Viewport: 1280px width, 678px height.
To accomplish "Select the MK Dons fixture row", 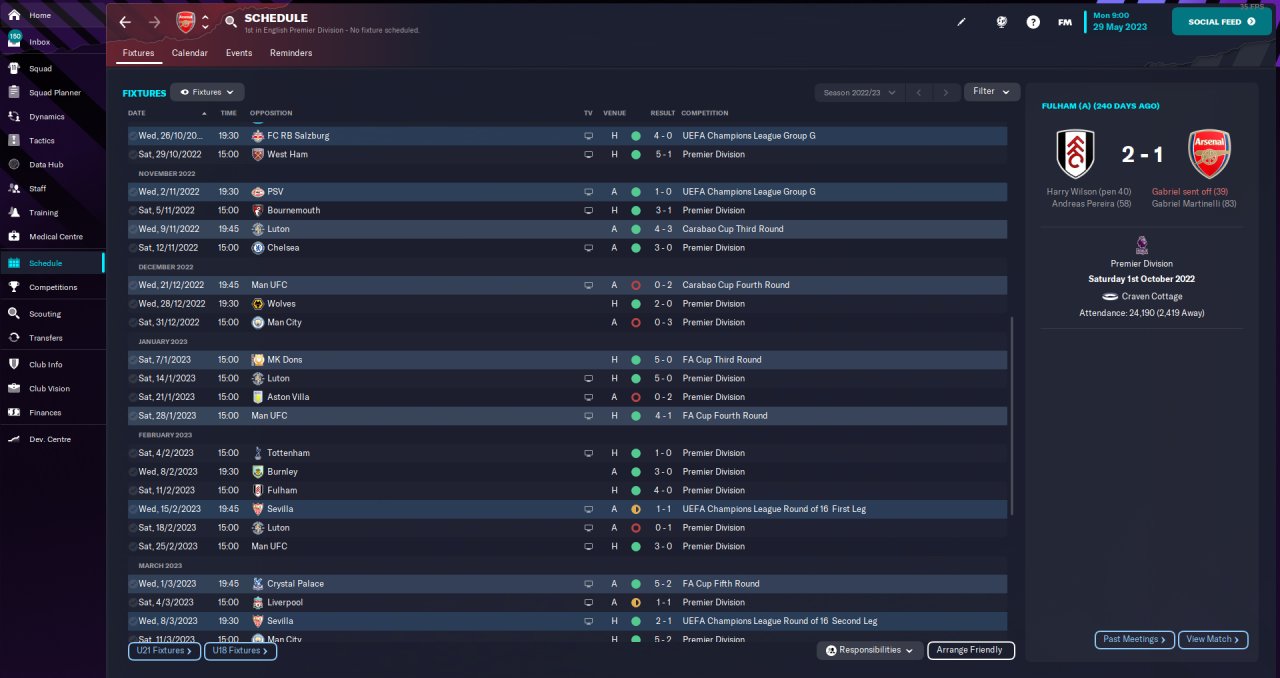I will [x=567, y=360].
